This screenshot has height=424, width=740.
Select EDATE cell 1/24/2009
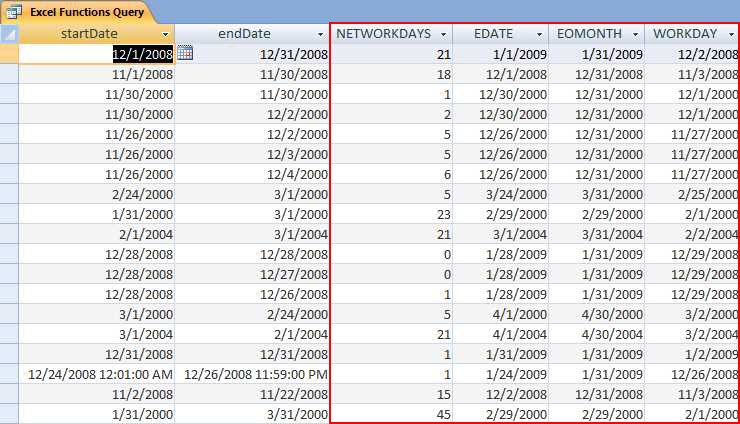click(x=501, y=374)
